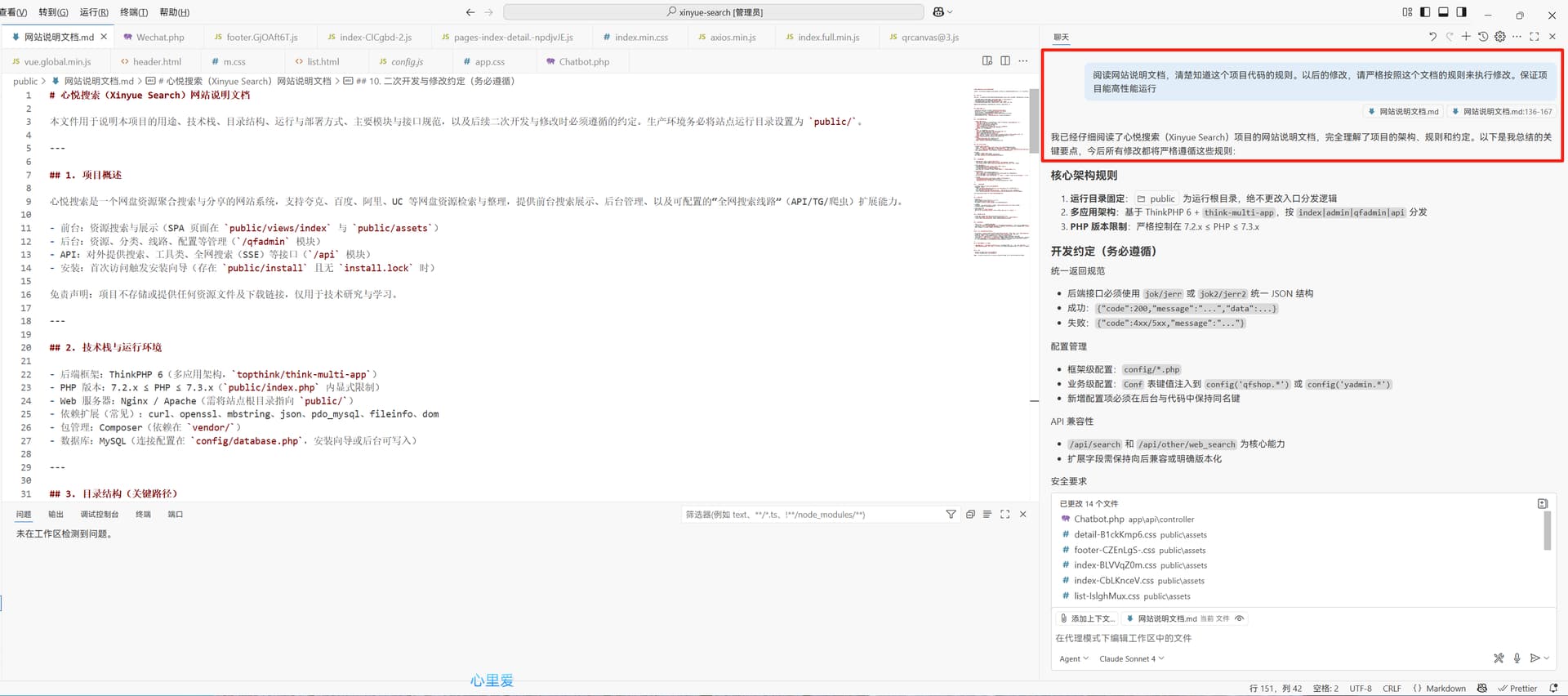Click breadcrumb 'public' folder
Viewport: 1568px width, 696px height.
tap(25, 81)
